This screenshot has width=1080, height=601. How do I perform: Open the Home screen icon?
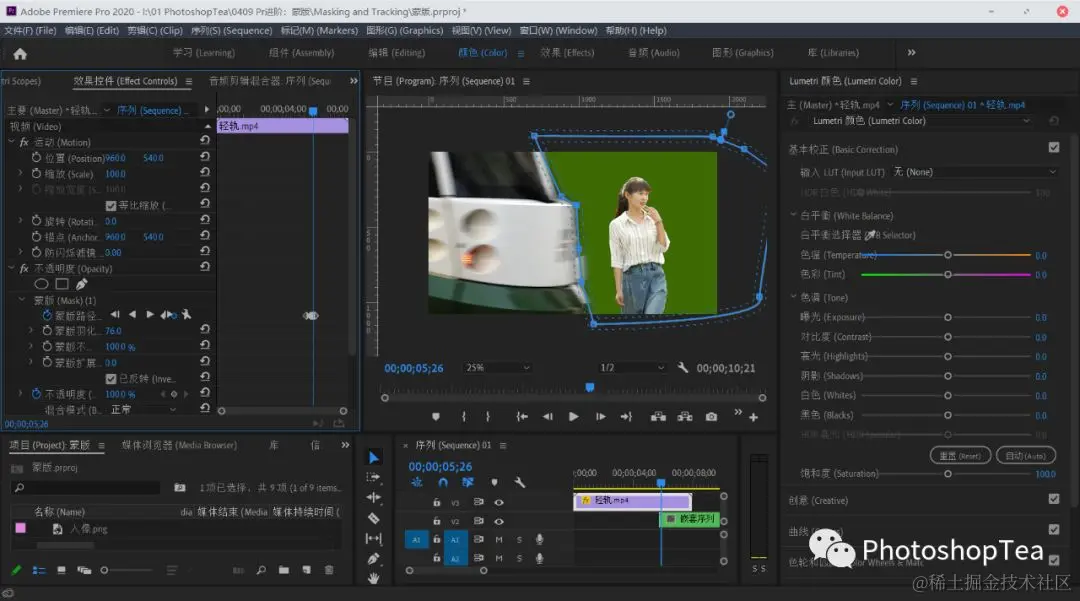tap(20, 53)
